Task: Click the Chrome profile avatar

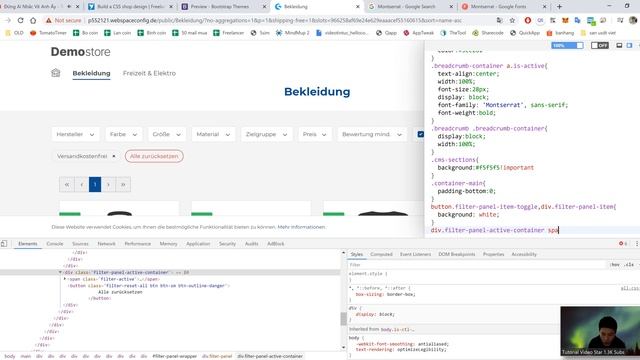Action: pos(633,20)
